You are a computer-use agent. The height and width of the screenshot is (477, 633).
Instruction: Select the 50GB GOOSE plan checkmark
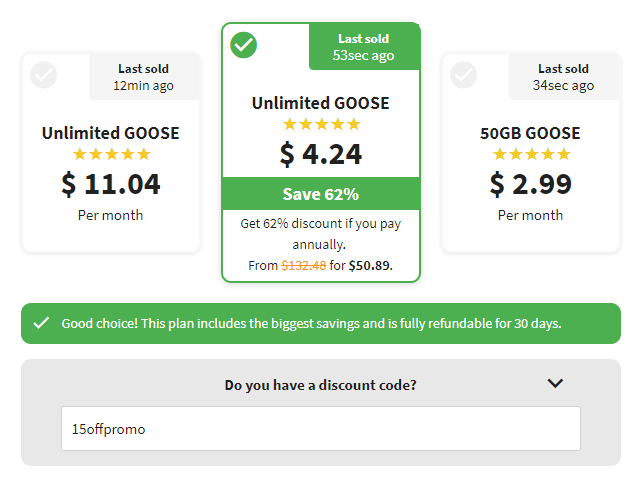coord(463,75)
